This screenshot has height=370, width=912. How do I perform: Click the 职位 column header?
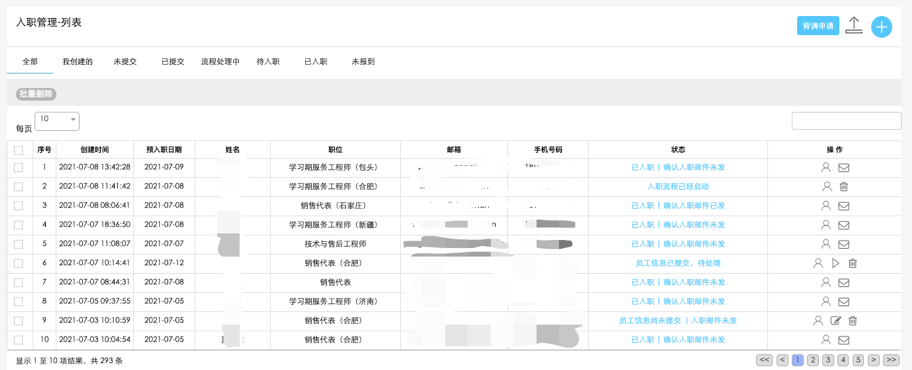coord(335,150)
